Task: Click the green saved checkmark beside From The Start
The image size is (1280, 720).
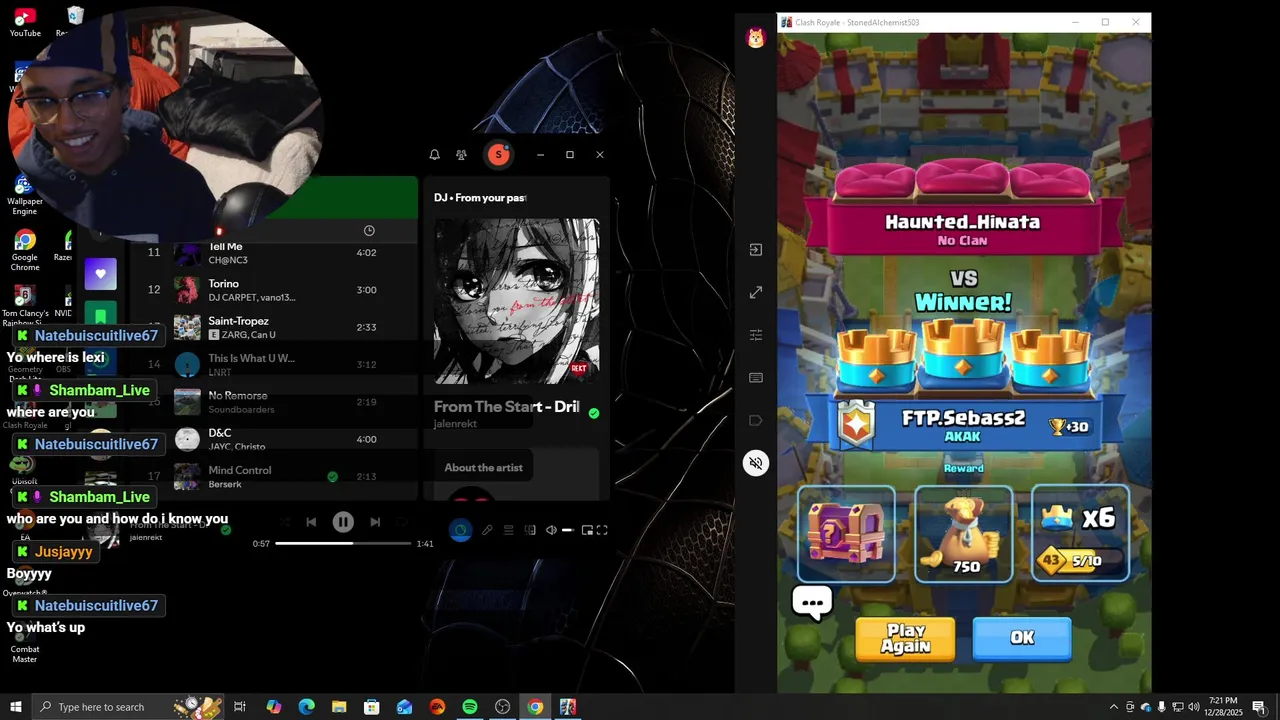Action: 594,413
